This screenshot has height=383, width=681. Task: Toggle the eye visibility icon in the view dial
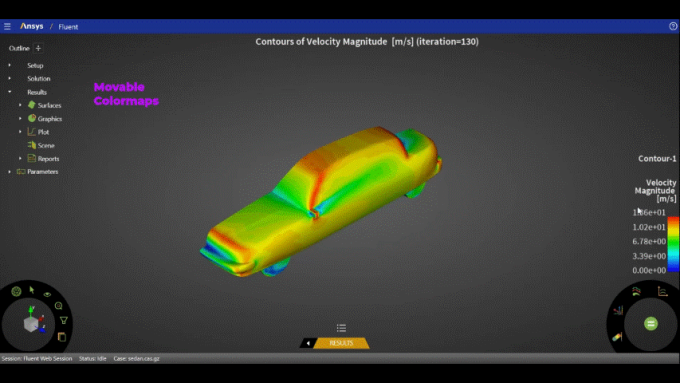[x=47, y=294]
